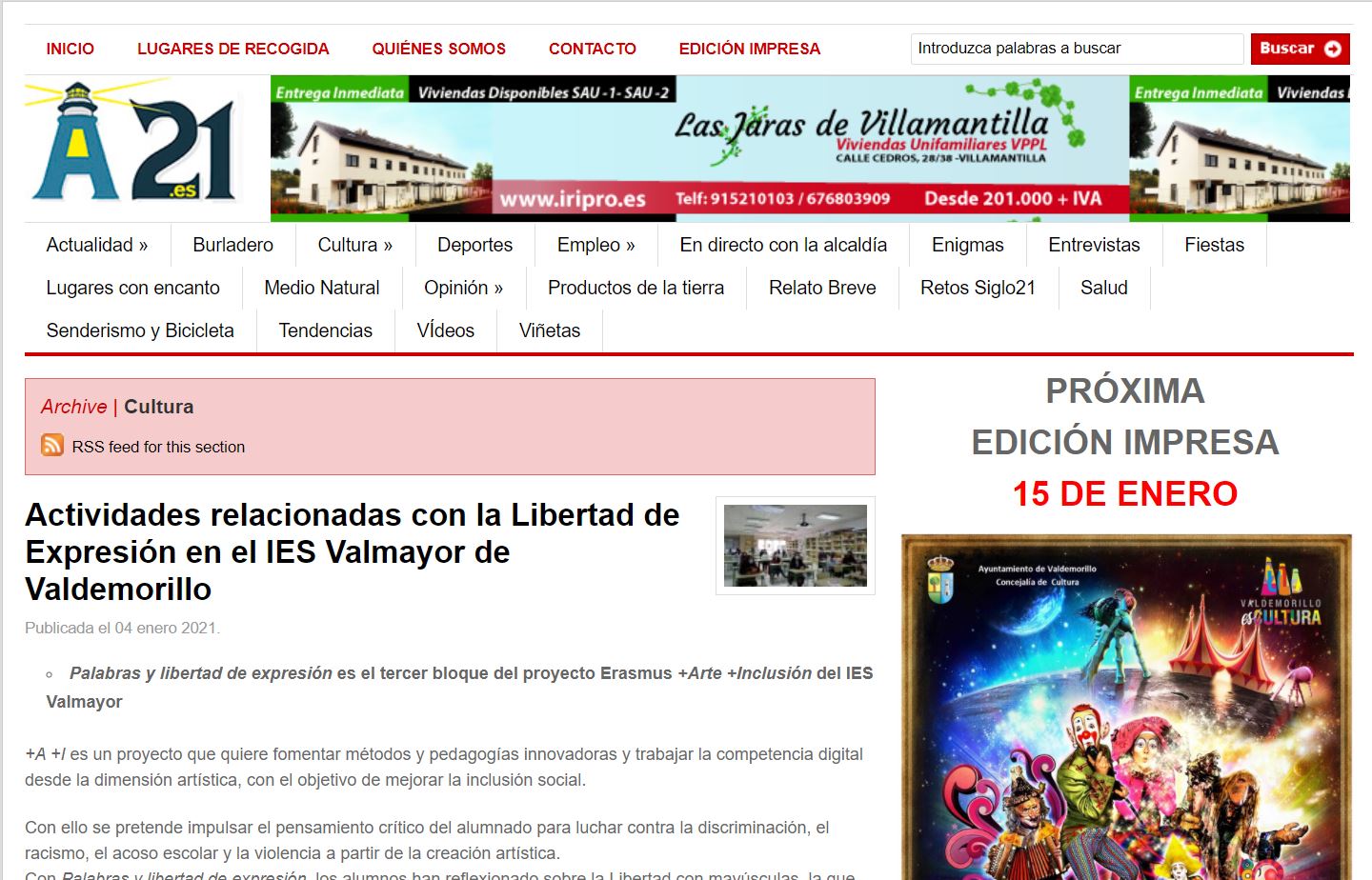
Task: Open the EDICIÓN IMPRESA menu link
Action: point(749,49)
